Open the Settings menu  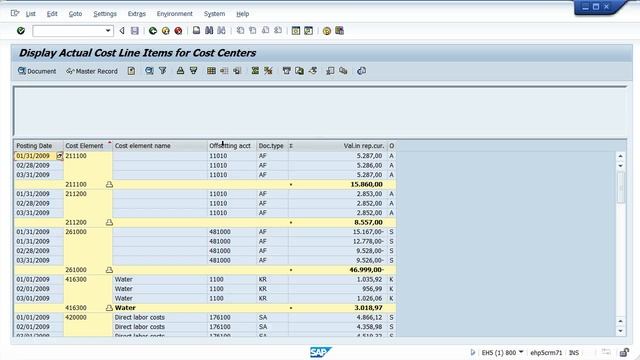(105, 14)
